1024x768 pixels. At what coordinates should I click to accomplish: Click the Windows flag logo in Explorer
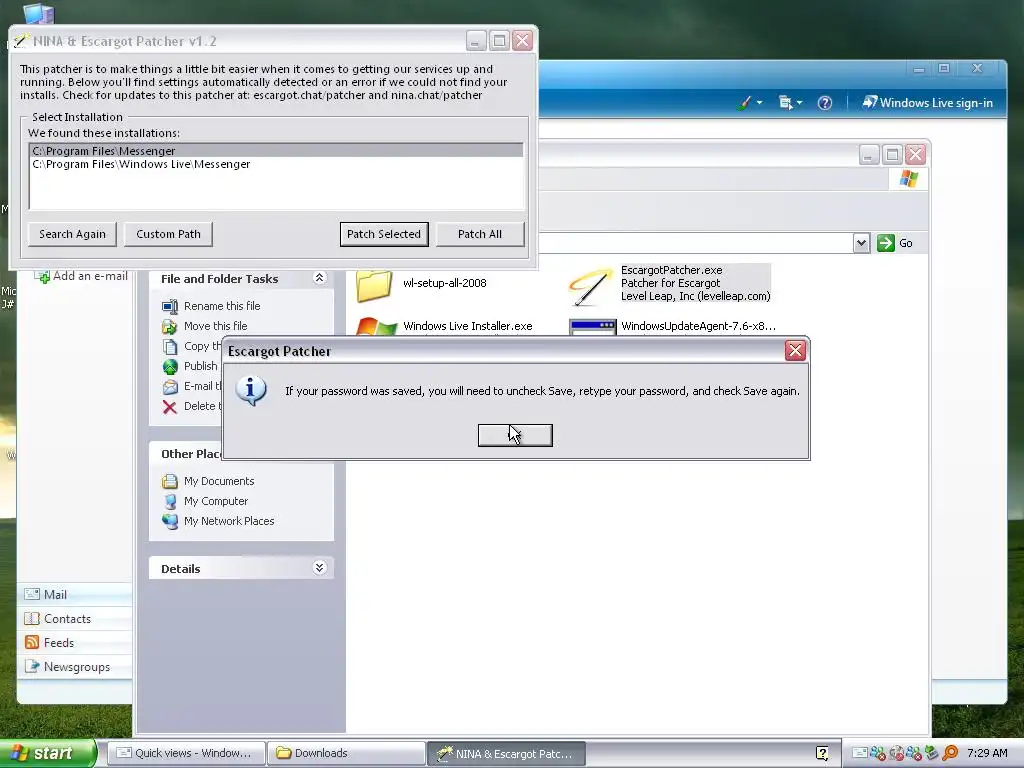click(908, 178)
